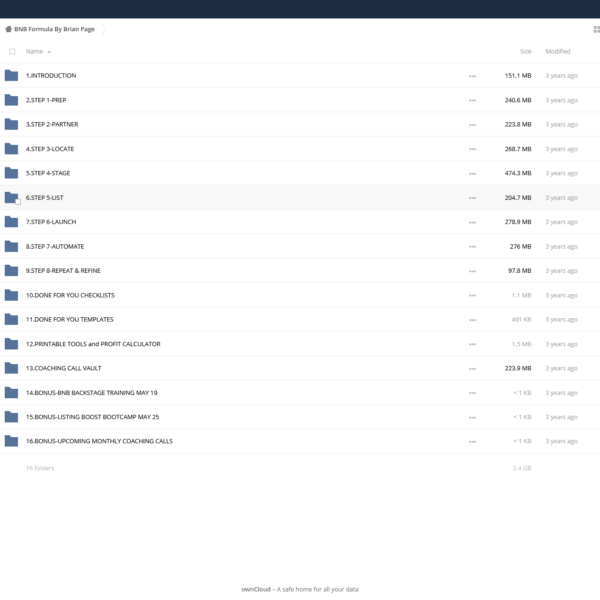Show the actions menu for 15.BONUS-LISTING BOOST BOOTCAMP

pos(473,417)
